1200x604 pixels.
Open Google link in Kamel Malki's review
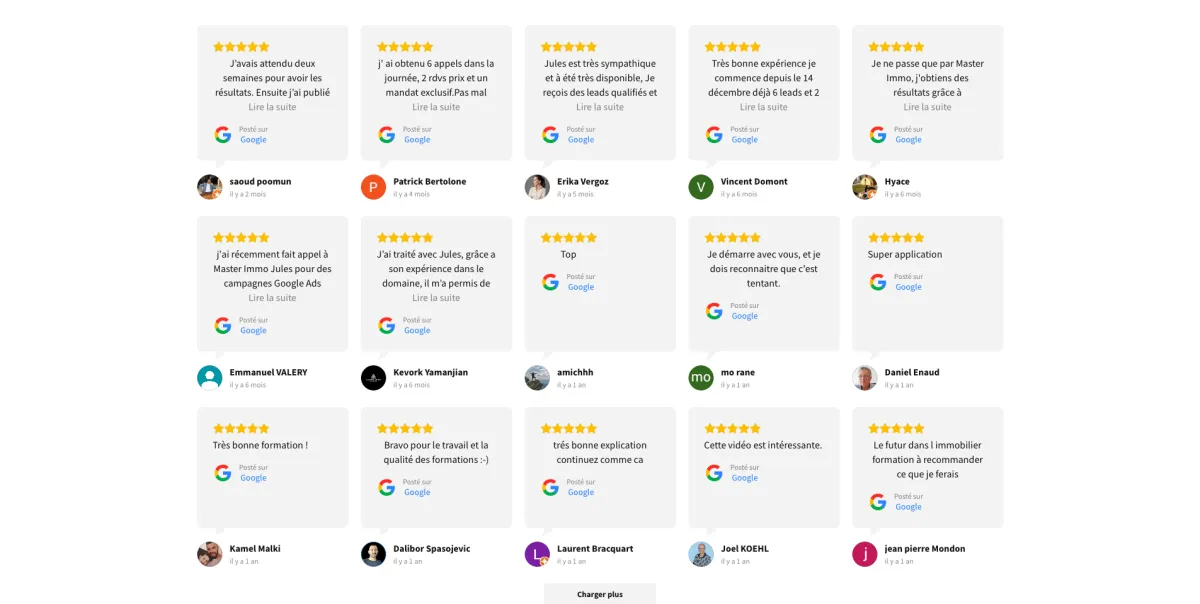pyautogui.click(x=253, y=478)
